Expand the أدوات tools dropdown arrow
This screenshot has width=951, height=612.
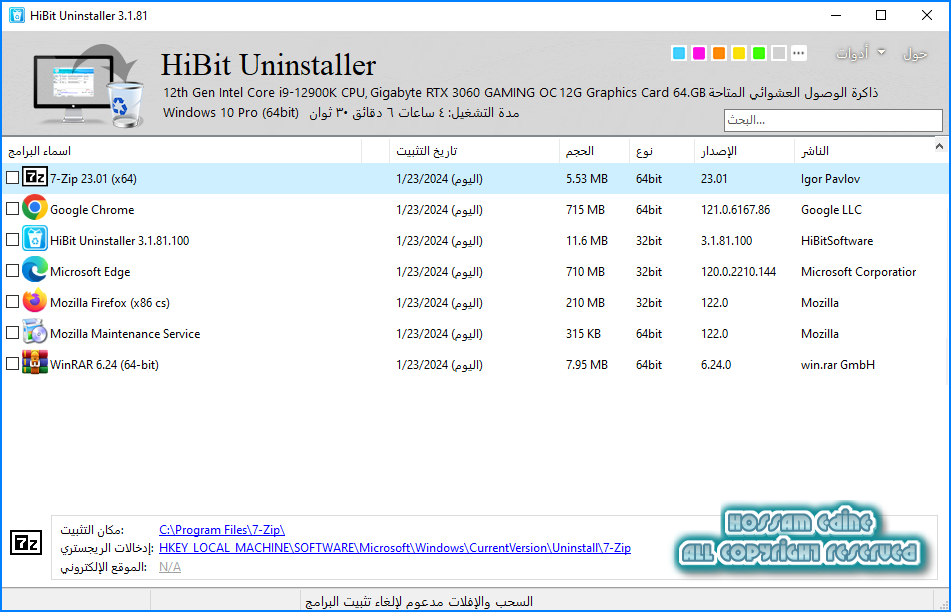tap(881, 52)
